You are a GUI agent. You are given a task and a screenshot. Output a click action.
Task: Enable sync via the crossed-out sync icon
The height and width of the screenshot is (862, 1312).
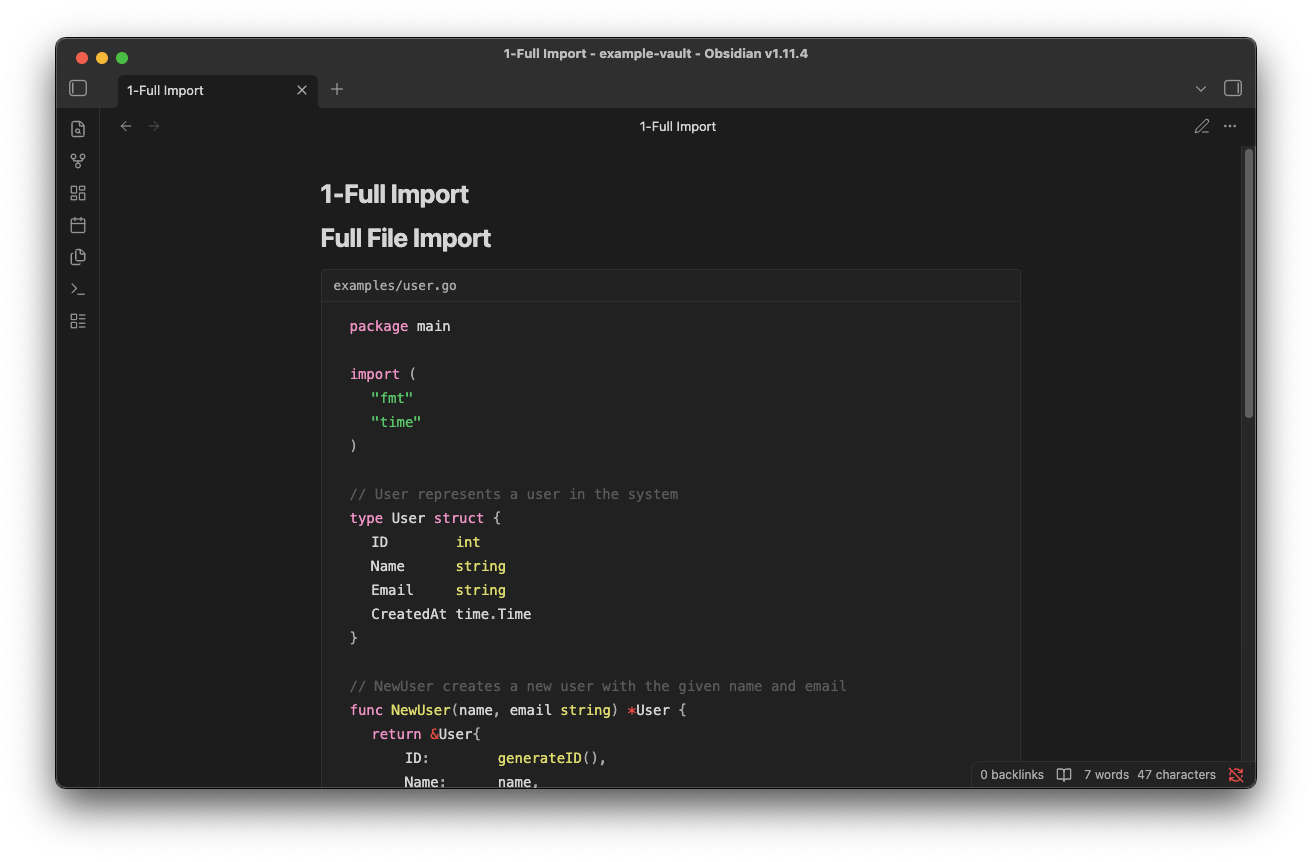click(1236, 774)
